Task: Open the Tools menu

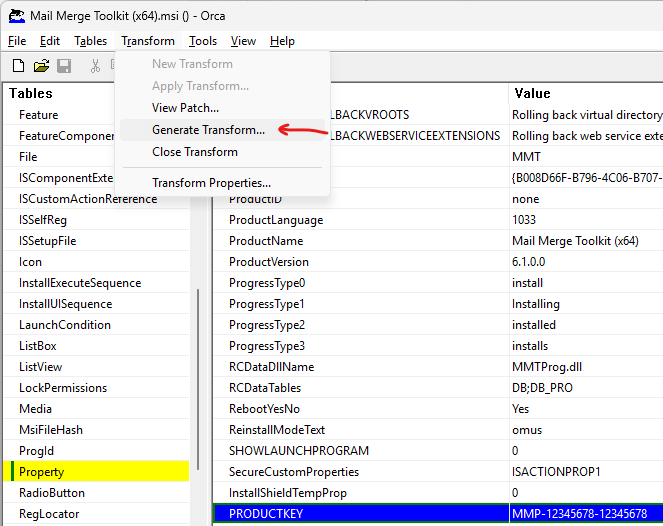Action: [203, 41]
